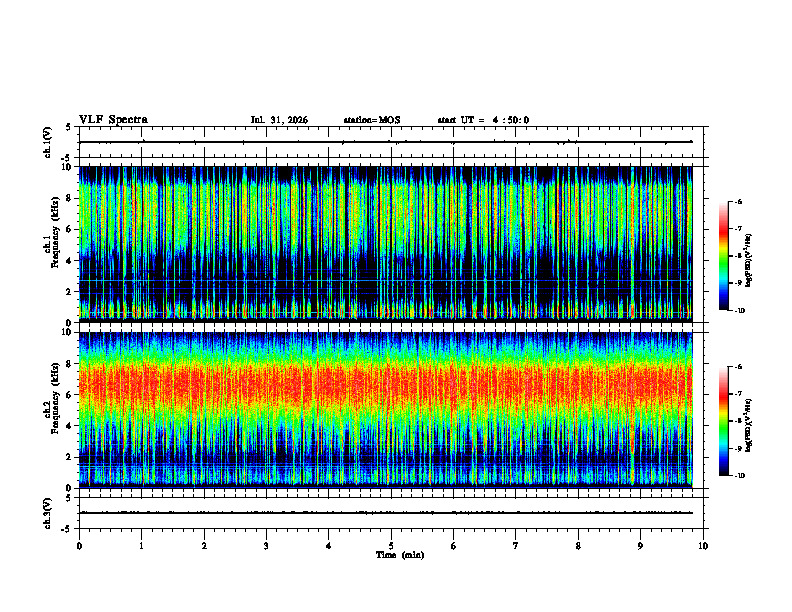
Task: Click the "-10" label on ch.1 colorbar
Action: click(x=740, y=311)
